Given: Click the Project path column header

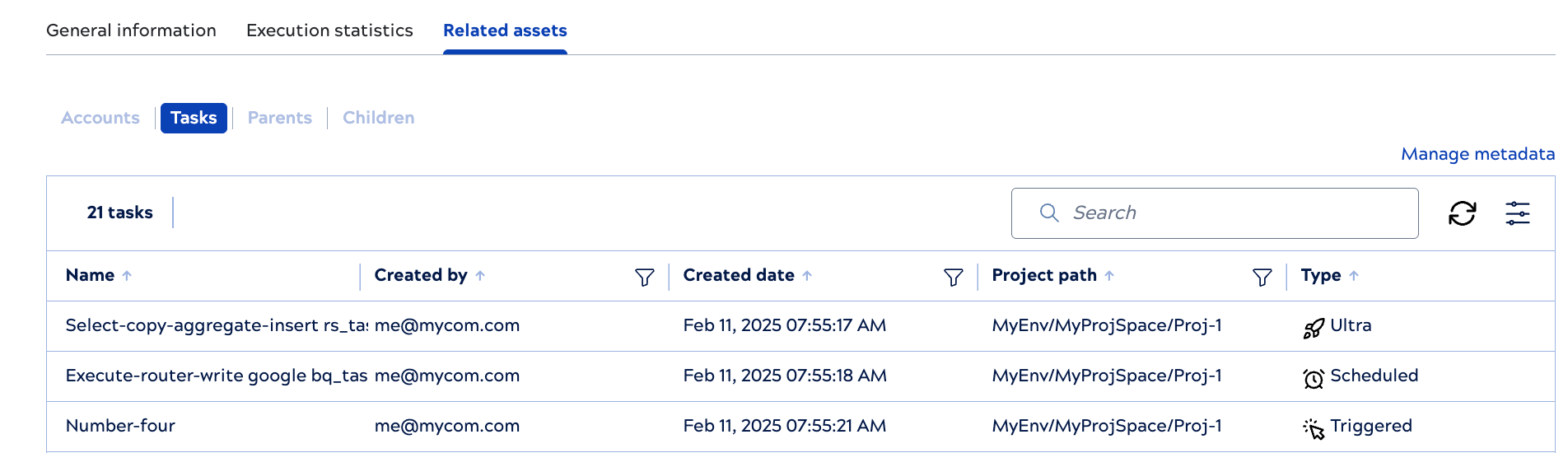Looking at the screenshot, I should click(x=1044, y=275).
